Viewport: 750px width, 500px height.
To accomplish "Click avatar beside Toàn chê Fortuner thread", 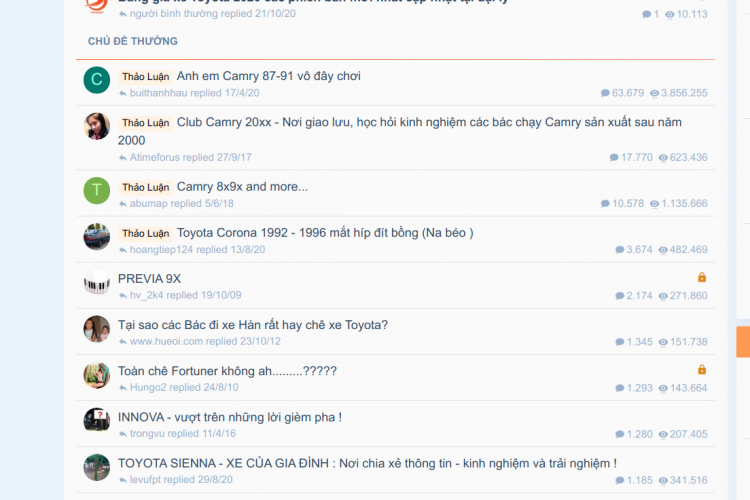I will [x=97, y=375].
